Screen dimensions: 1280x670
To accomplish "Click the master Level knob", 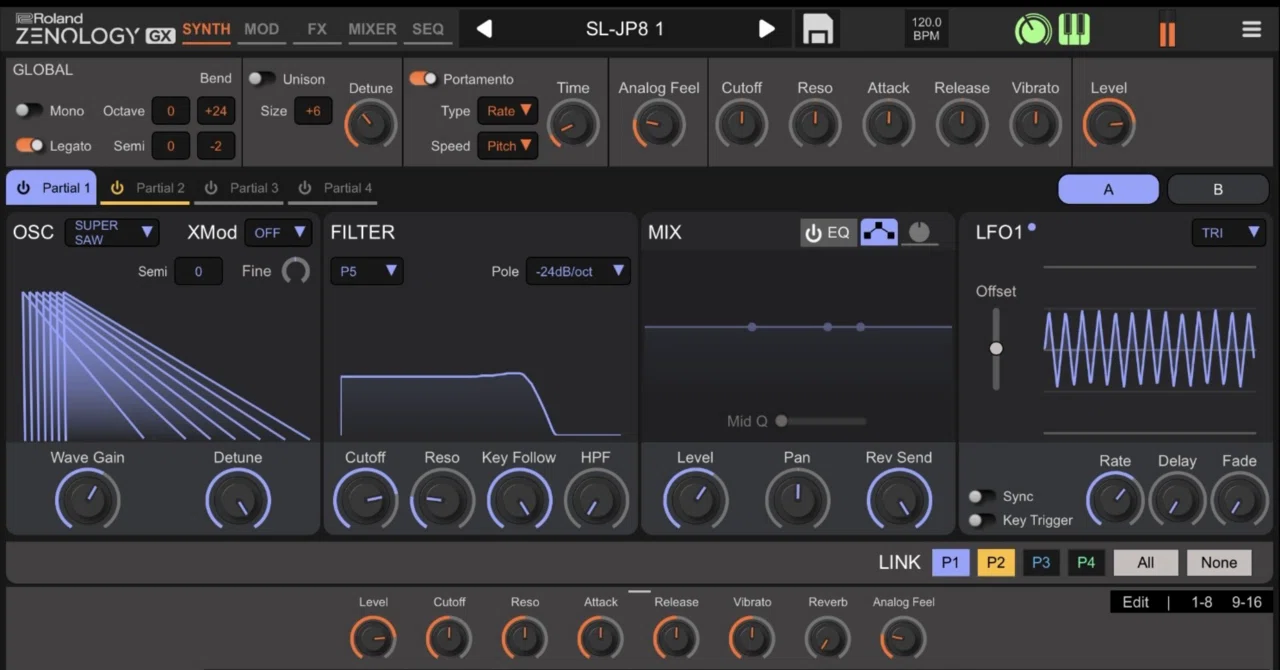I will (x=1108, y=124).
